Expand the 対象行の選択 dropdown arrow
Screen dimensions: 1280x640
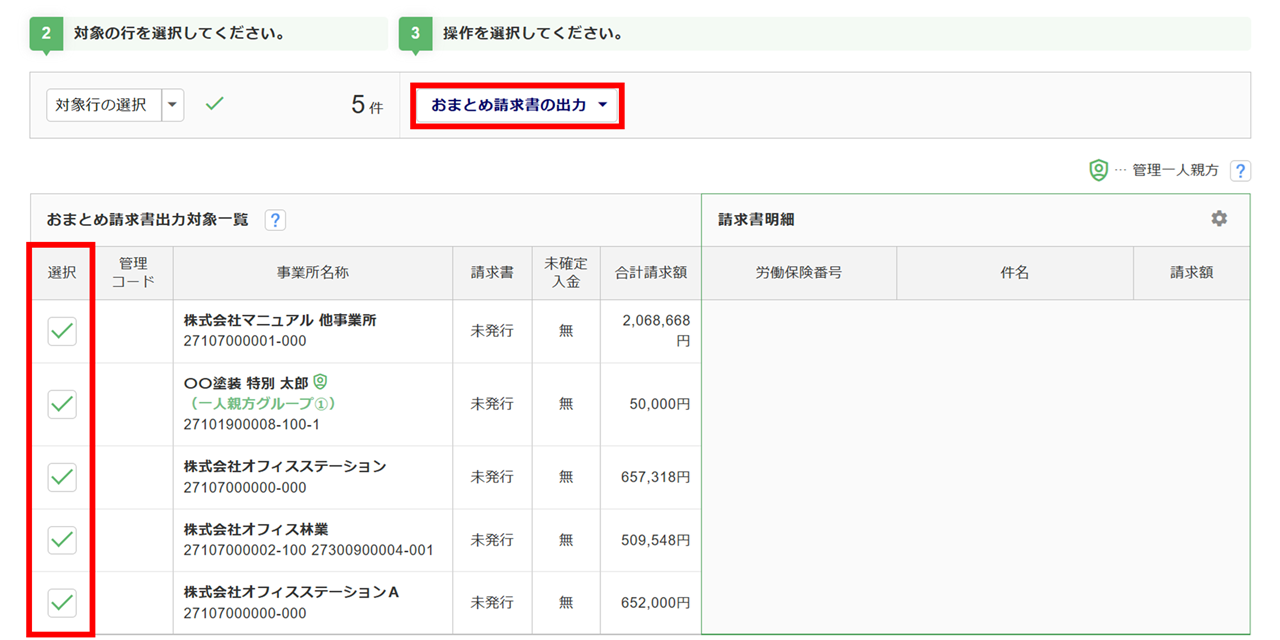[x=173, y=104]
